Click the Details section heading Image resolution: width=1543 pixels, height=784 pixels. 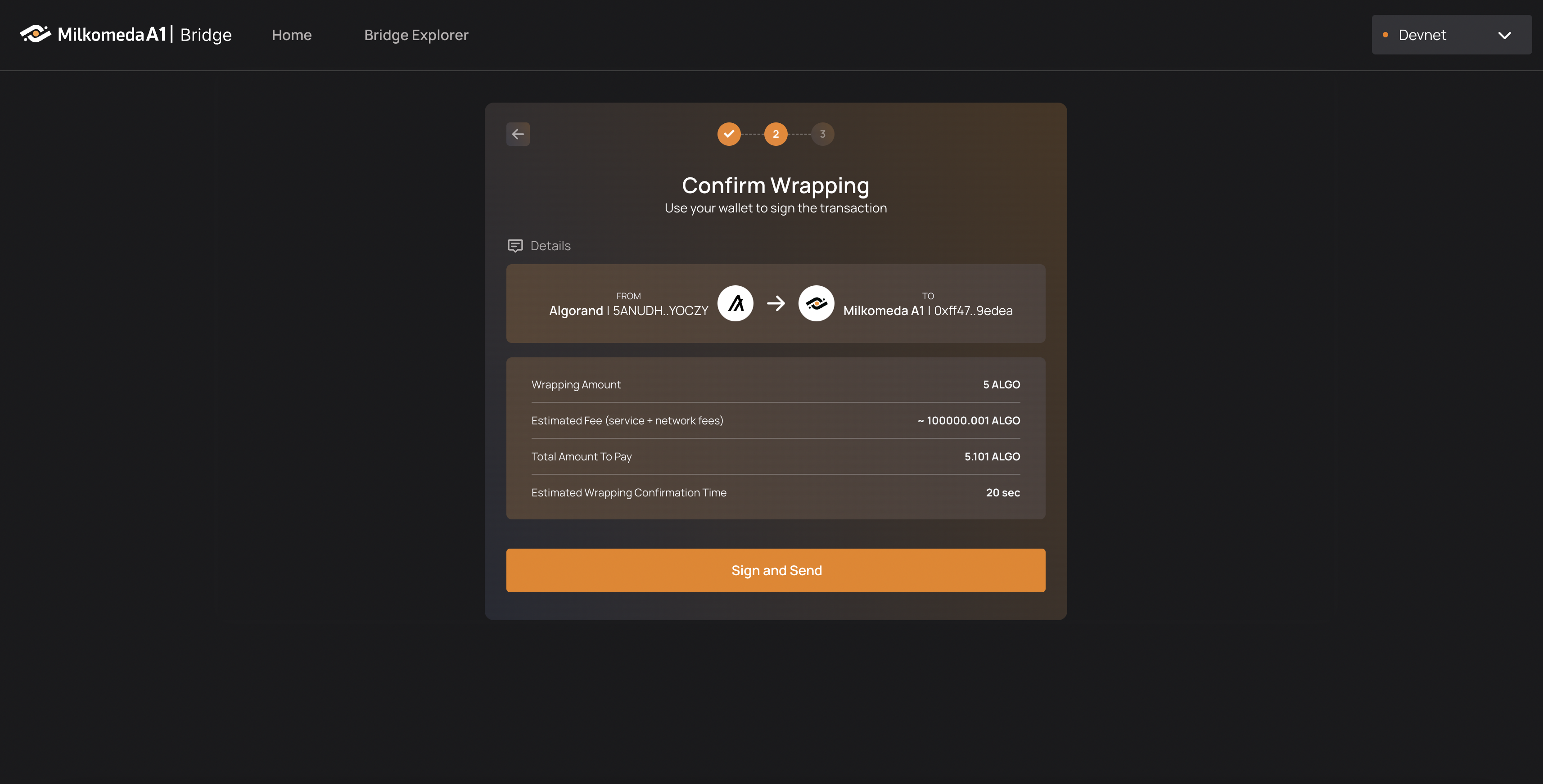click(550, 246)
